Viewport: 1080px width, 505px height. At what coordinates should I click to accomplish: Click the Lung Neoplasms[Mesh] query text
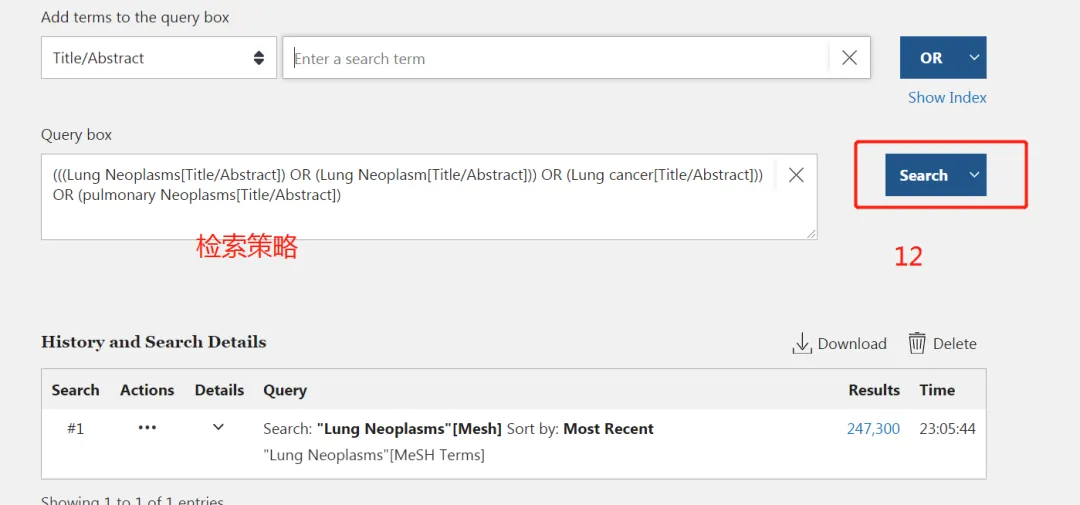409,429
